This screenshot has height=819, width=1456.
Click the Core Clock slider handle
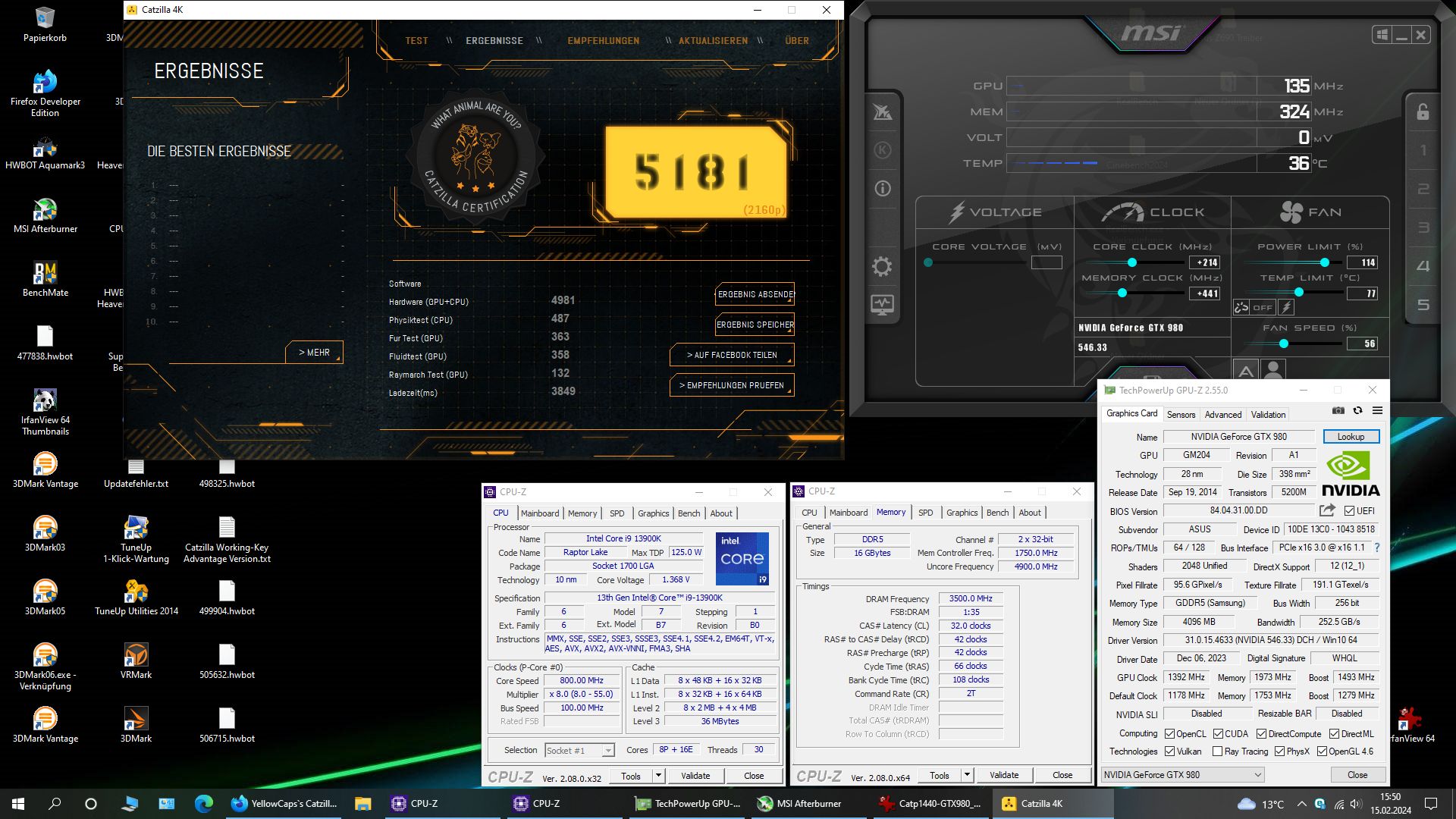1131,262
